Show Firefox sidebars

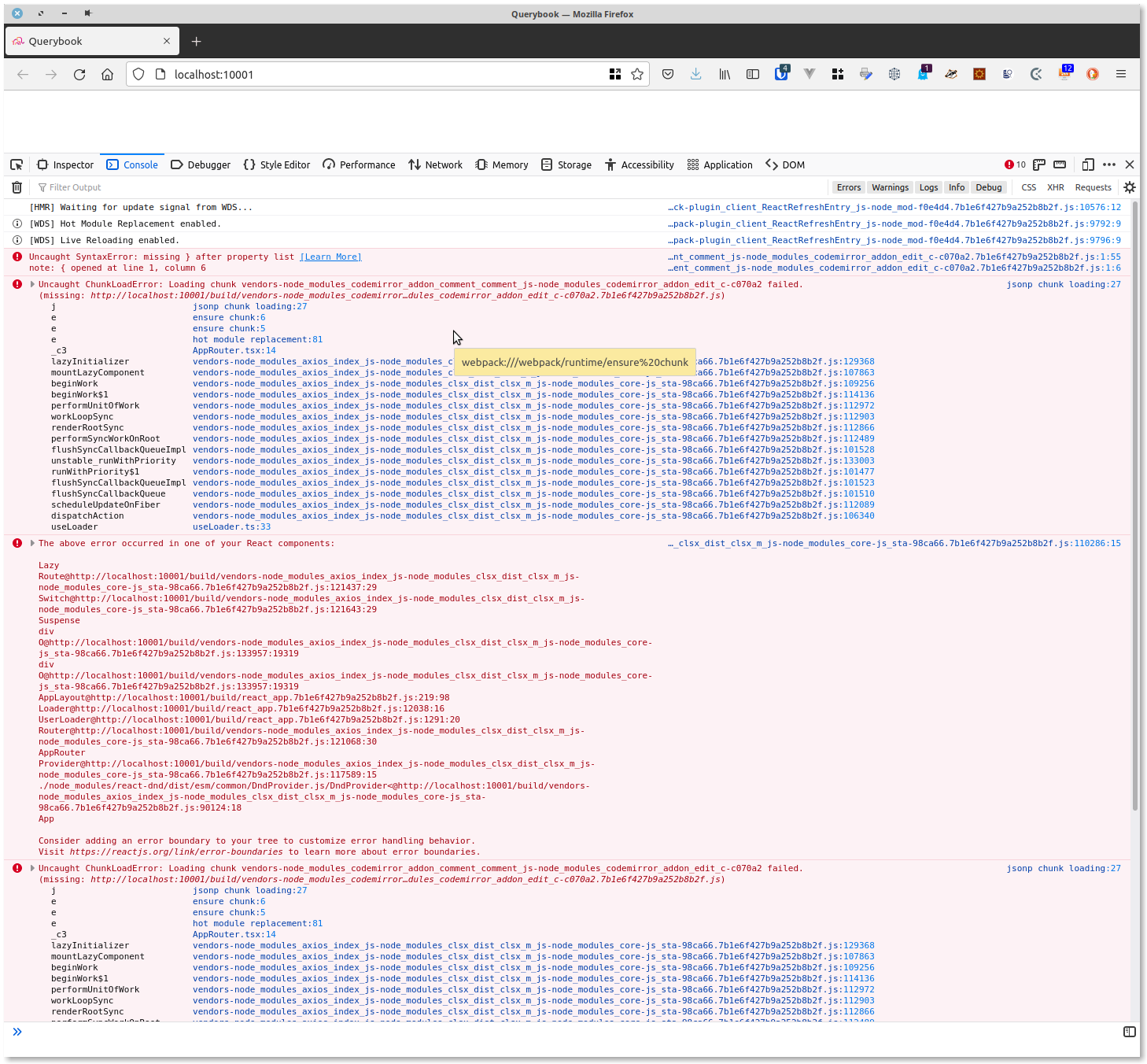(753, 74)
